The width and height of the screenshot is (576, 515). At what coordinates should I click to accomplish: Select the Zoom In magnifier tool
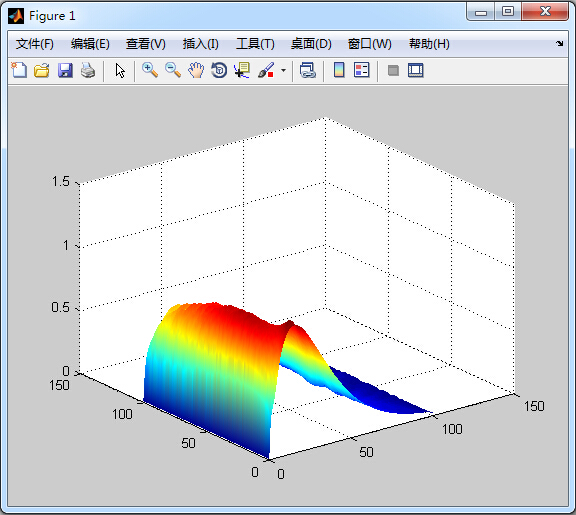[x=150, y=70]
